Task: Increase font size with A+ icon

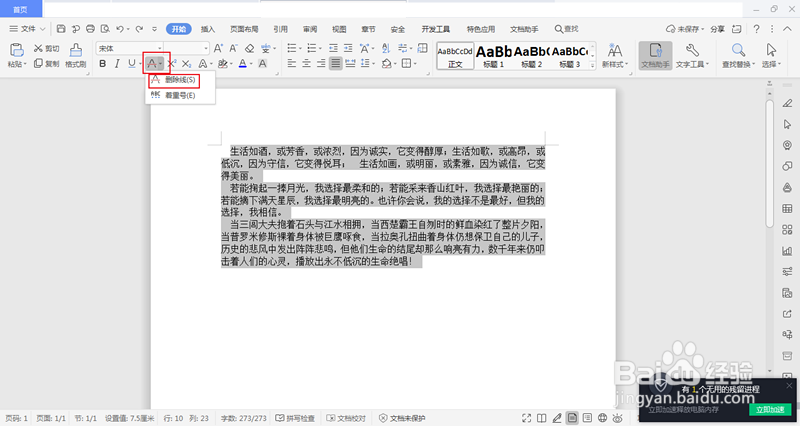Action: tap(218, 48)
